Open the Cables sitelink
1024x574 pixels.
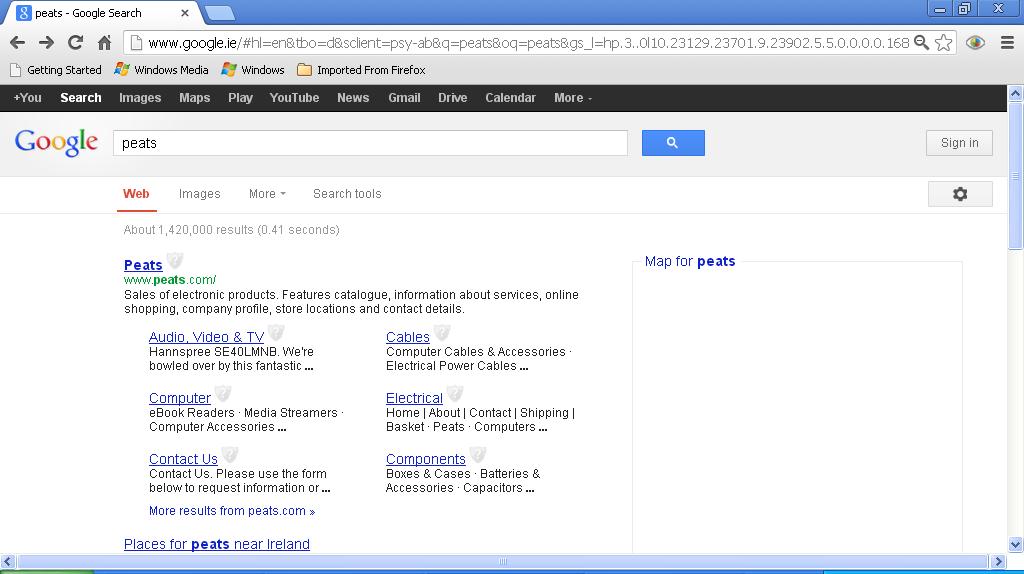click(x=408, y=337)
